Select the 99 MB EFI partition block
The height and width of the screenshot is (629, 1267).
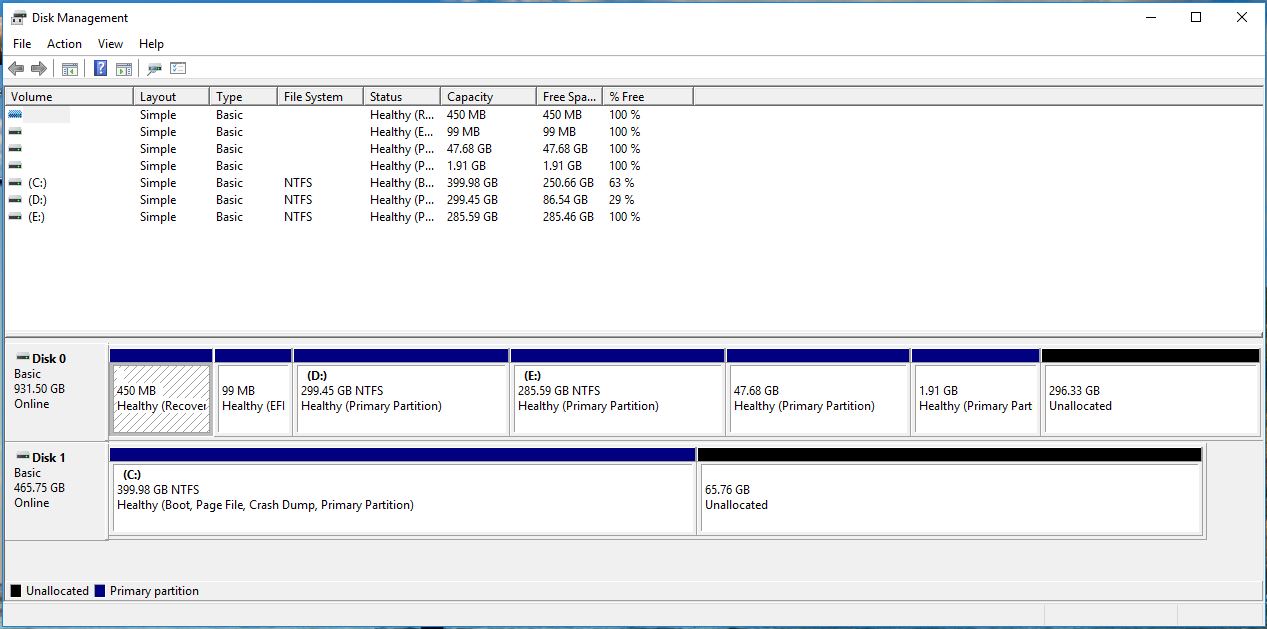[x=253, y=391]
